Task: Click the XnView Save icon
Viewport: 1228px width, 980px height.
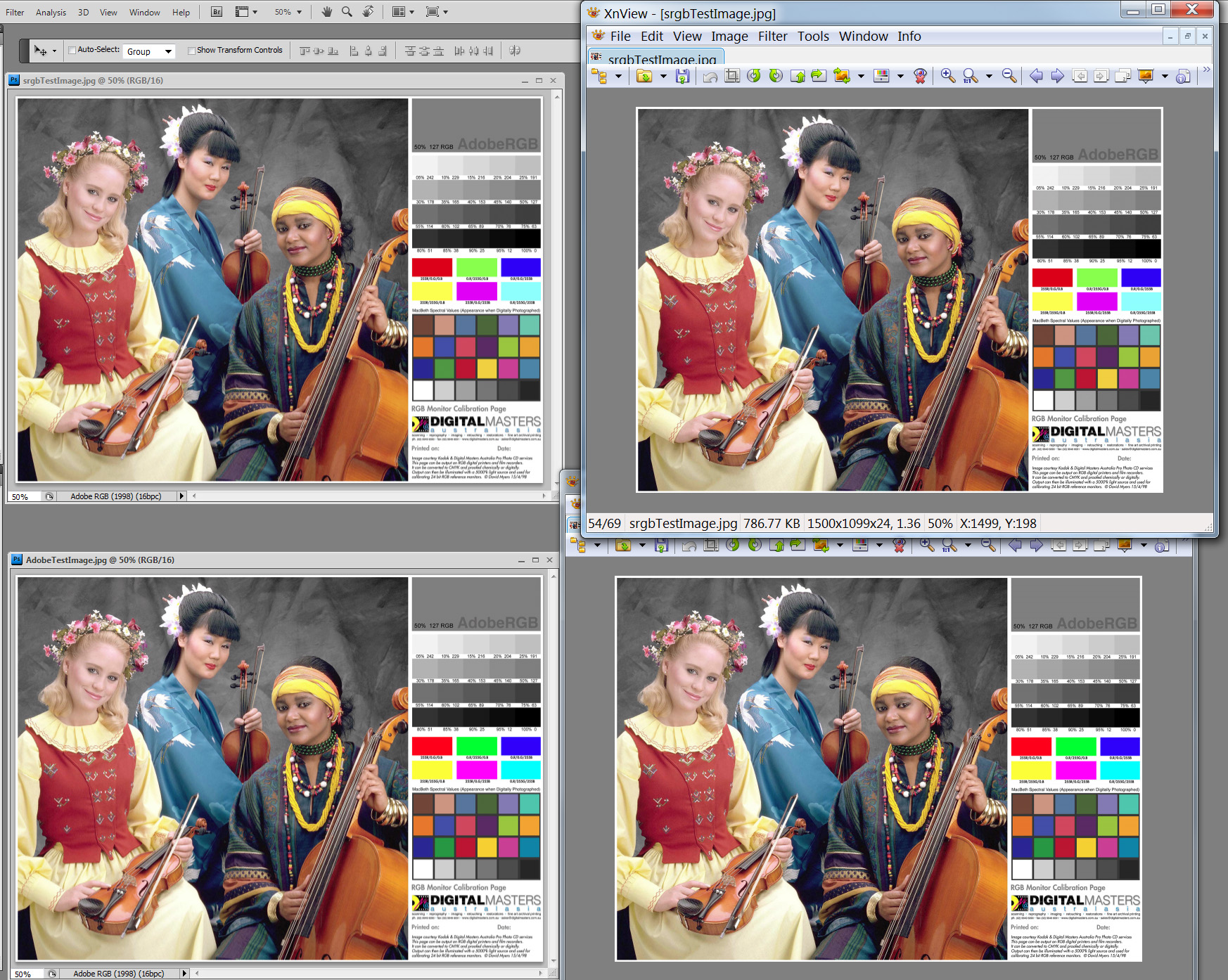Action: point(682,76)
